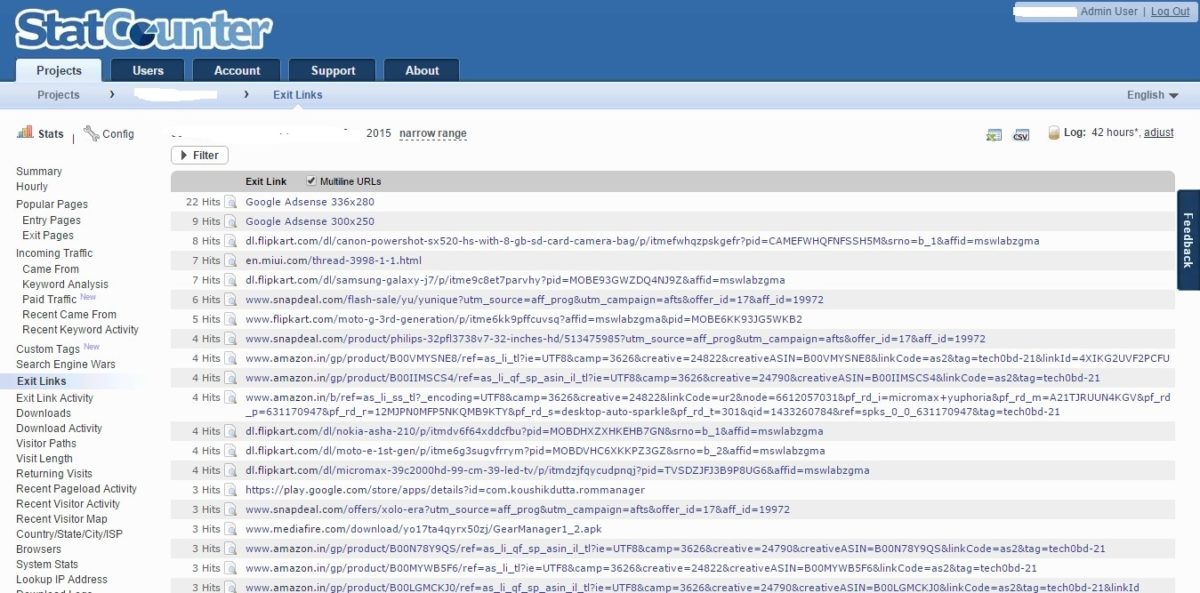Click the Log size cylinder icon

[1053, 133]
